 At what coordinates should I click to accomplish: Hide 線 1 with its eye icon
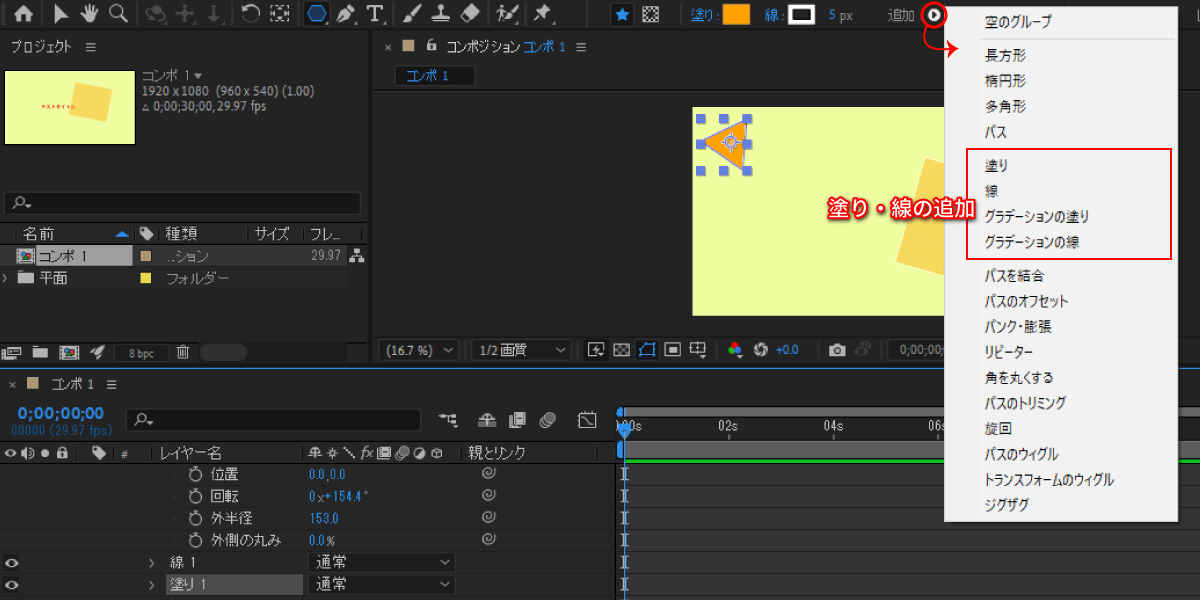12,562
